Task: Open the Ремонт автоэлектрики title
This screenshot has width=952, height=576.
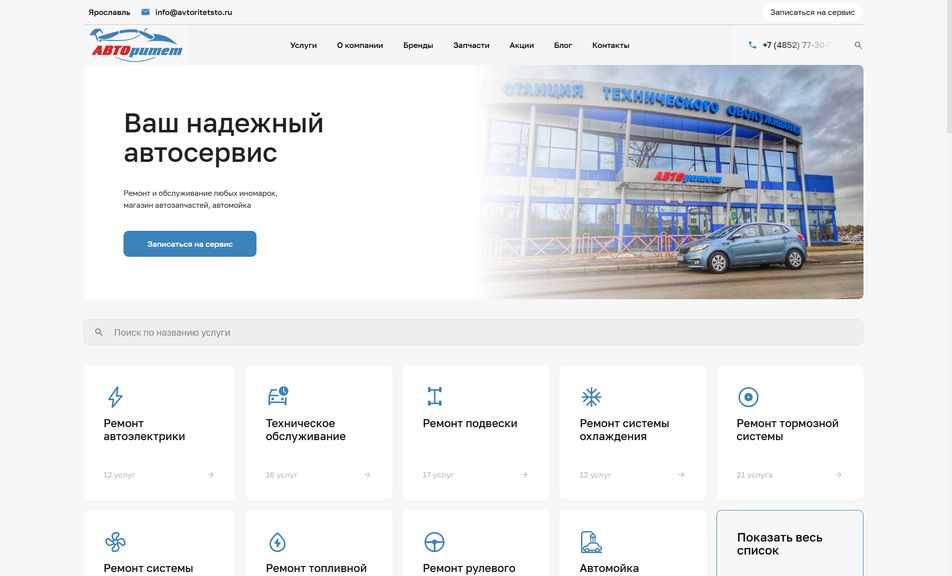Action: (144, 430)
